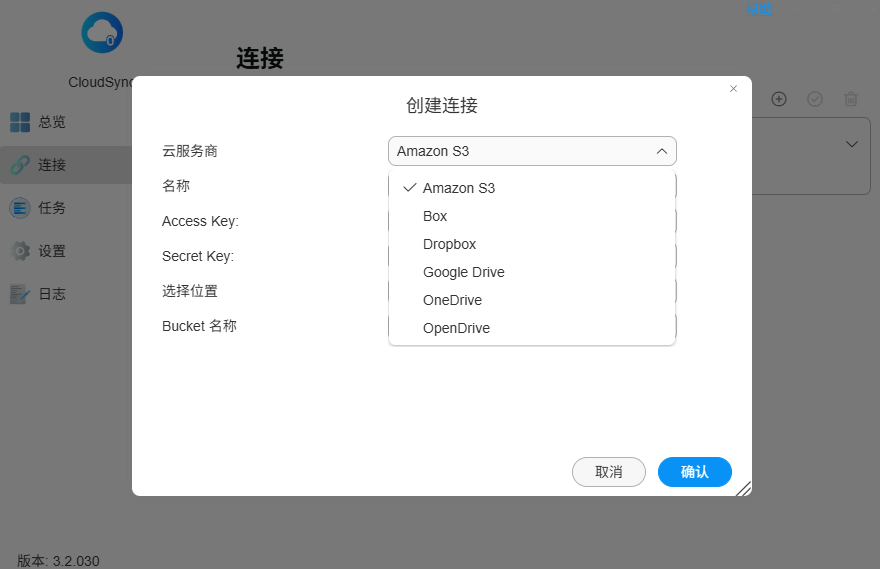Click the overview grid icon

click(x=20, y=122)
